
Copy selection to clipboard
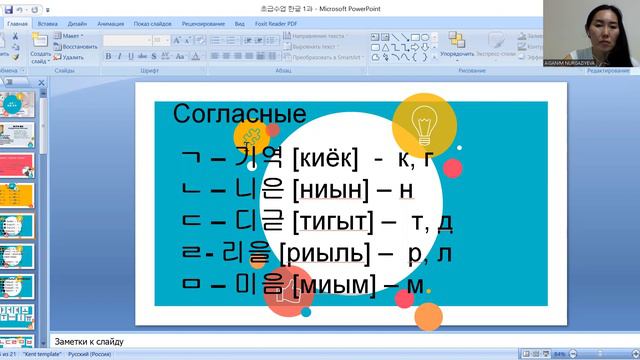pyautogui.click(x=15, y=47)
